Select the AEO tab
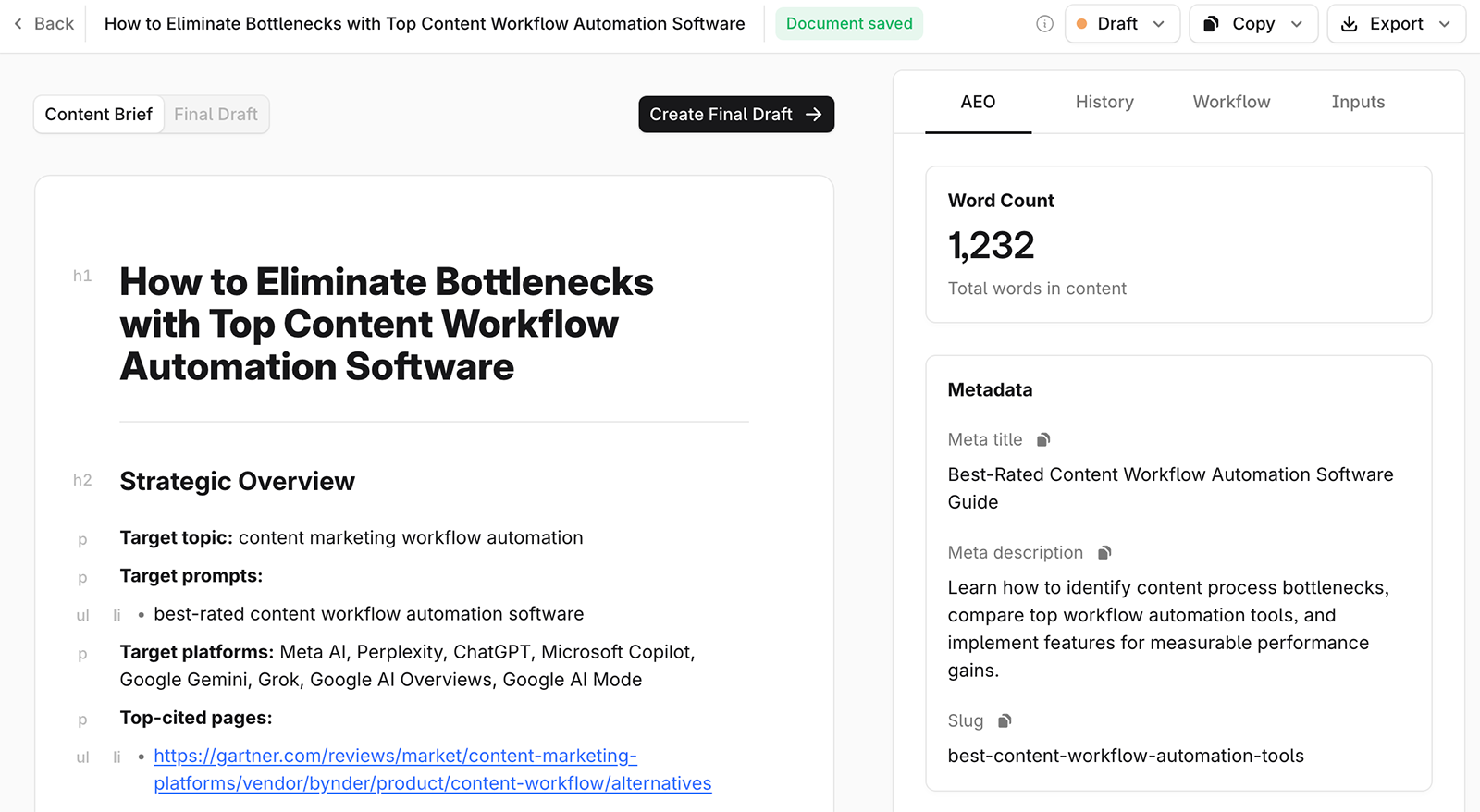 978,102
